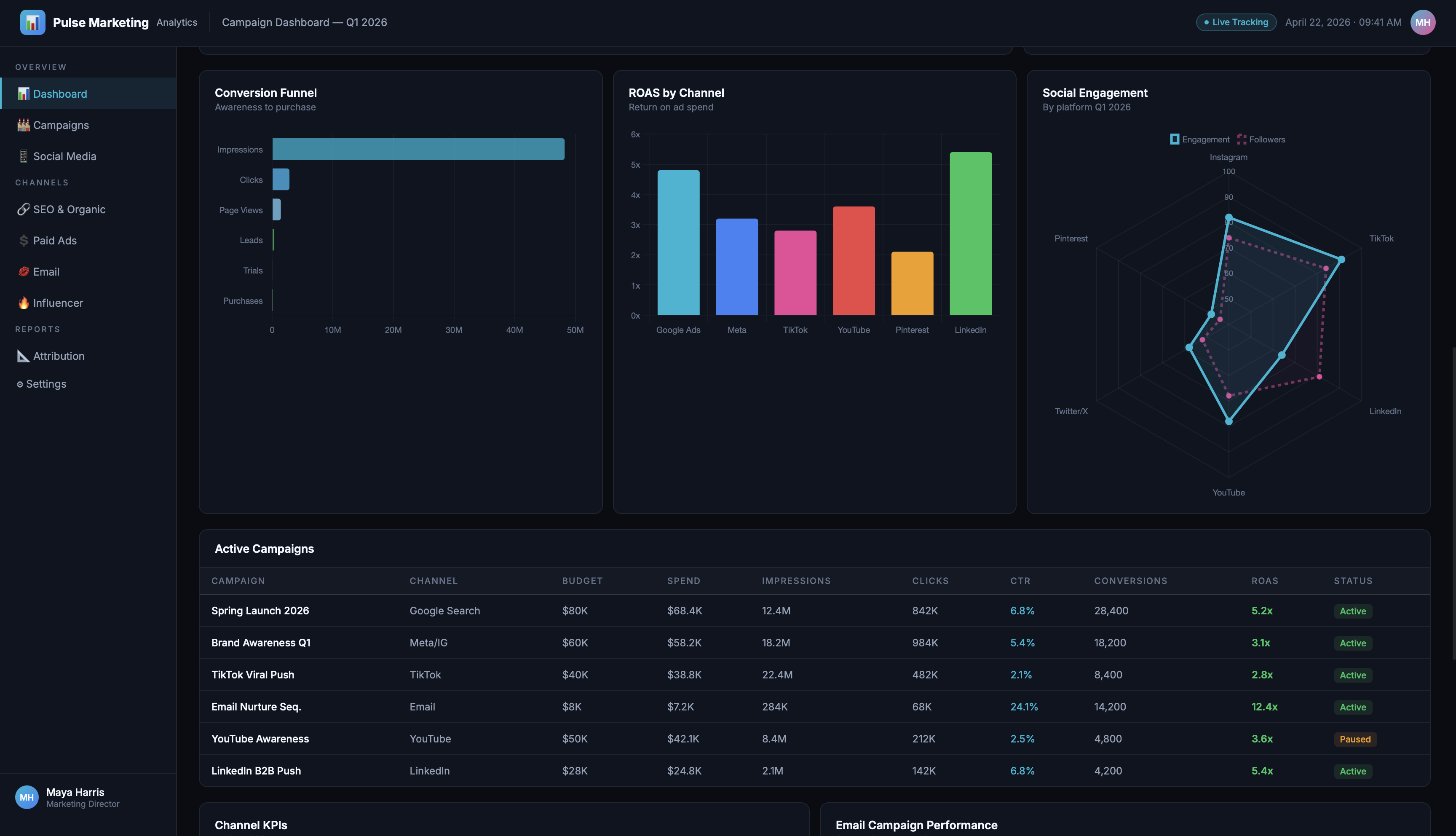The image size is (1456, 836).
Task: Sort by the SPEND column header
Action: coord(683,581)
